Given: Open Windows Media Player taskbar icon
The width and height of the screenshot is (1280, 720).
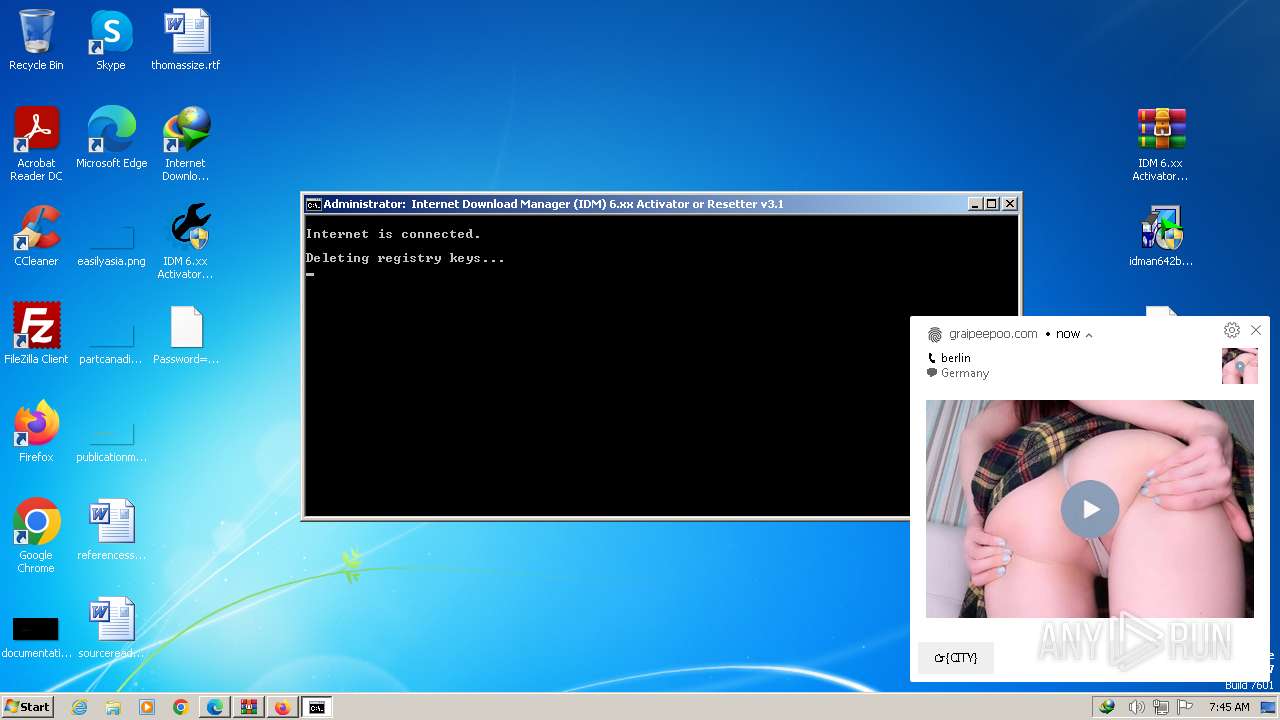Looking at the screenshot, I should 147,707.
